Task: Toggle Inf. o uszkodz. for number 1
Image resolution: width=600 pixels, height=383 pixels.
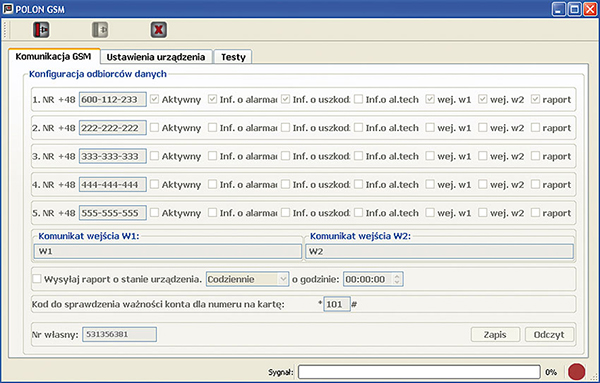Action: click(285, 99)
